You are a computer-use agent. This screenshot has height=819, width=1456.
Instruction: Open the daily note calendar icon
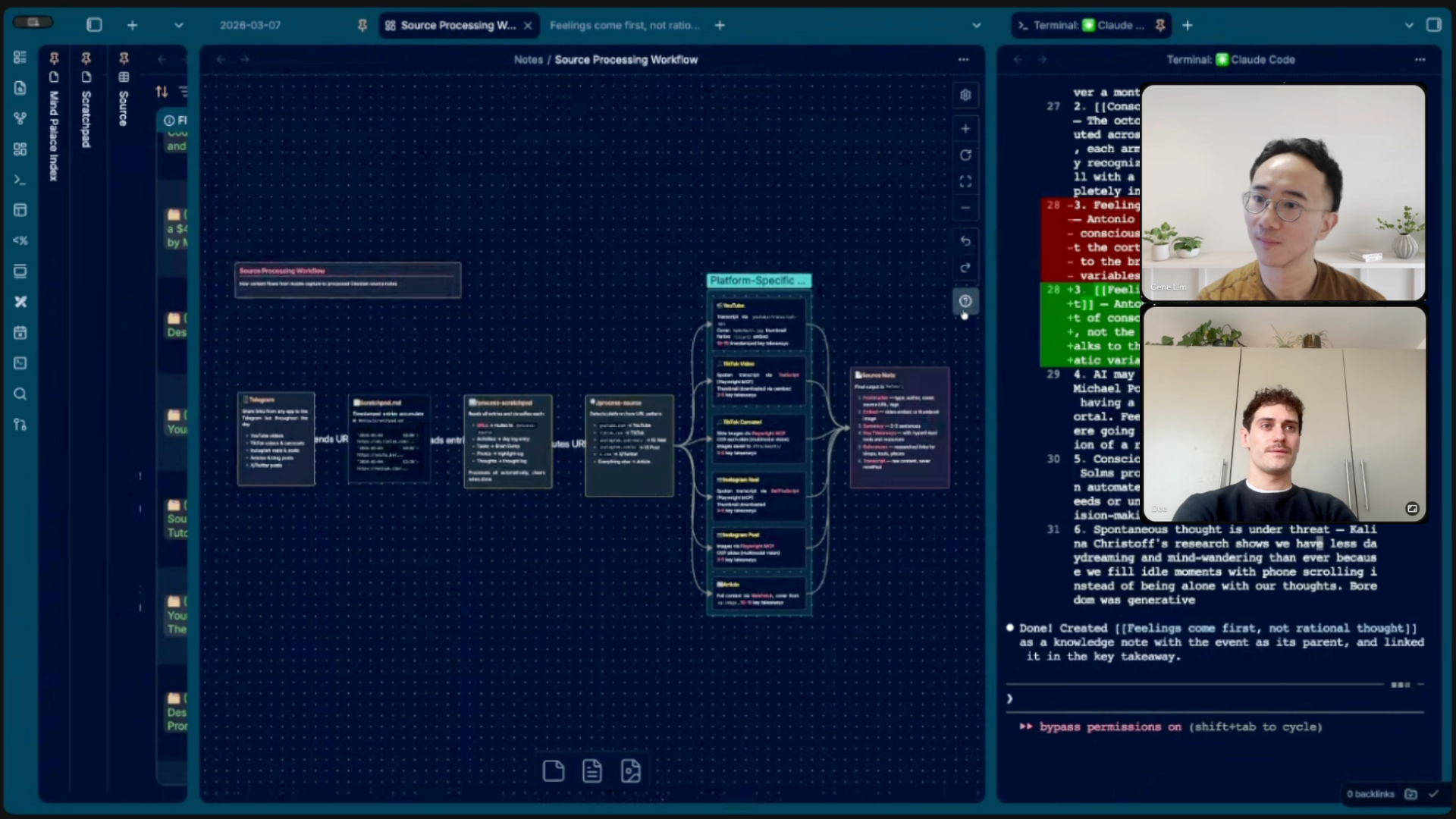[x=20, y=332]
